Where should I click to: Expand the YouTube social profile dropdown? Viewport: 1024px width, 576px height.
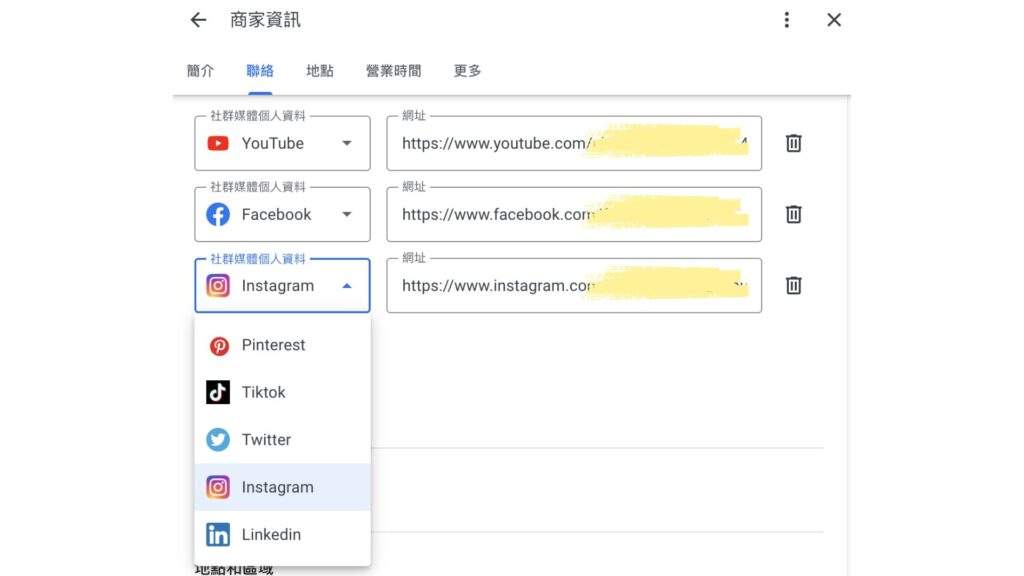click(282, 143)
